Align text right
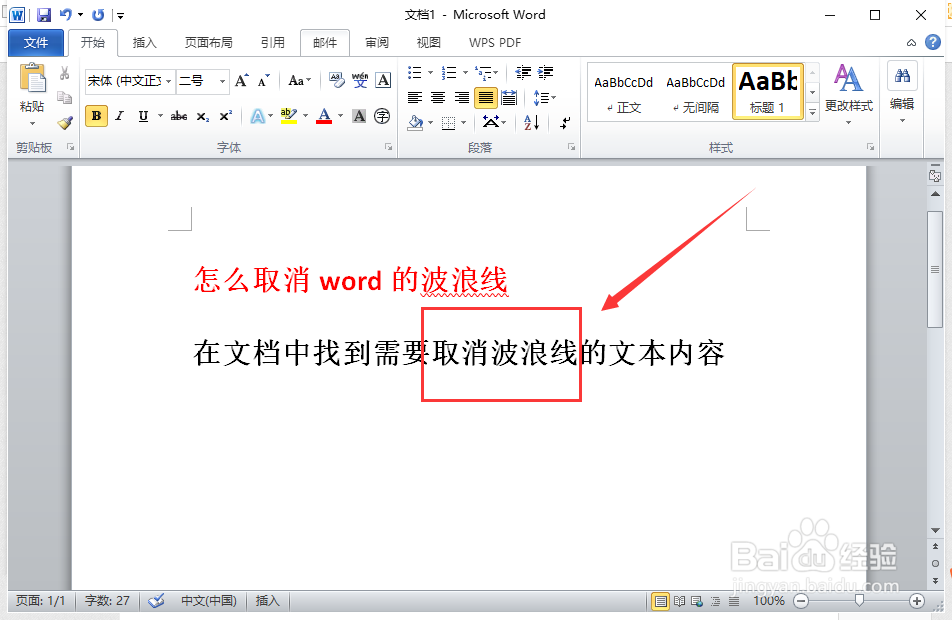This screenshot has height=620, width=952. 461,97
